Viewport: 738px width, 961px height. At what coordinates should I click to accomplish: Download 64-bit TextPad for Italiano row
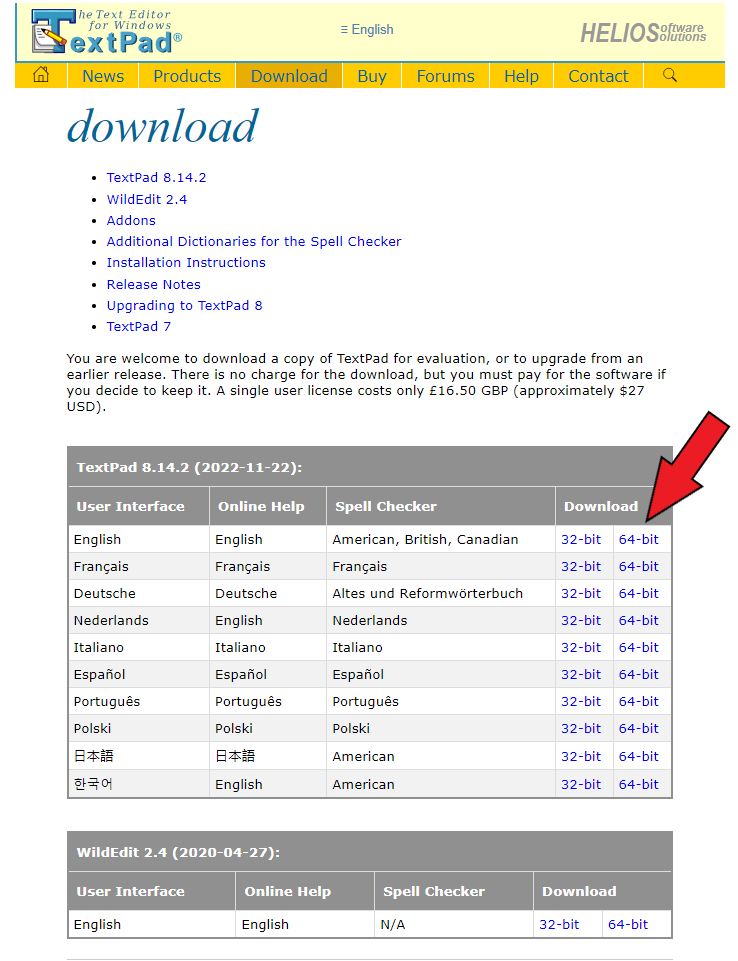(x=638, y=647)
